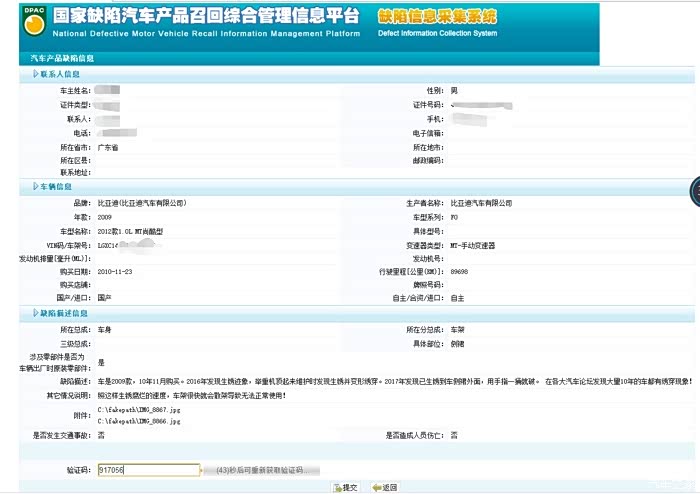This screenshot has width=700, height=494.
Task: Click the 行驶里程 value 89698
Action: pos(460,271)
